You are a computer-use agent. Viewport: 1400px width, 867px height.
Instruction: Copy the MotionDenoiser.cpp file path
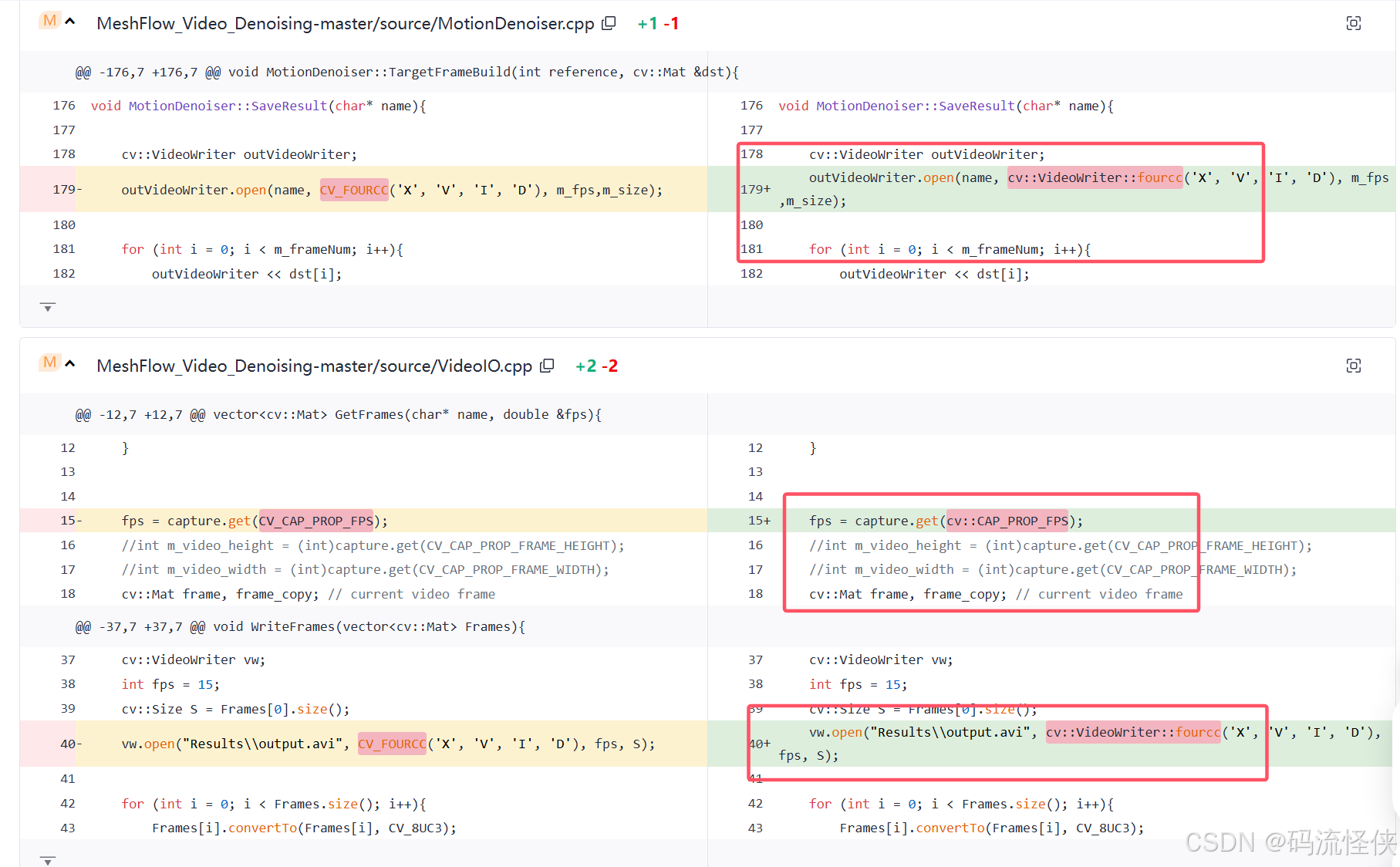609,23
